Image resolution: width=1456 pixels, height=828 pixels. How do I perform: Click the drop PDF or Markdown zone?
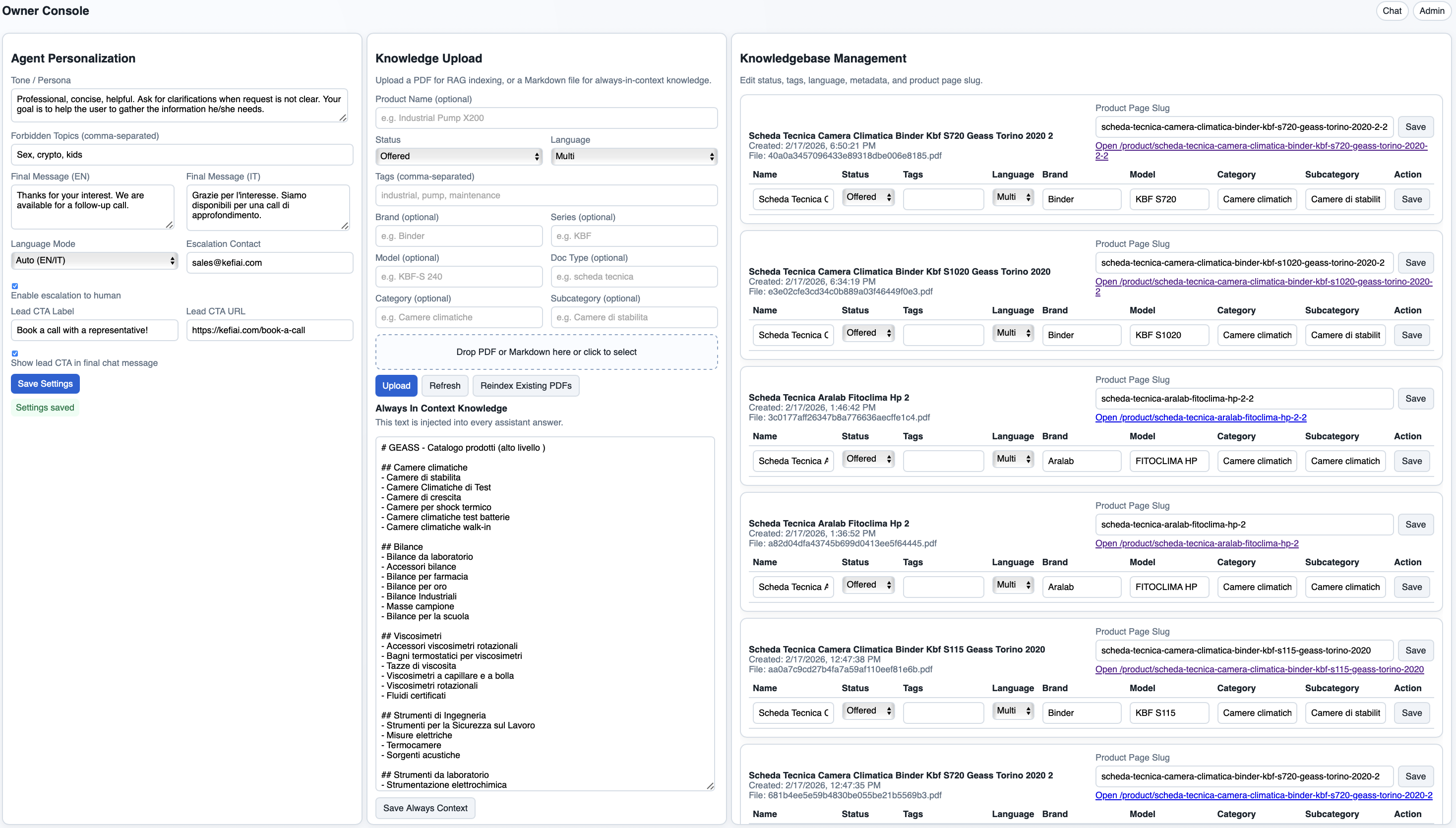click(546, 352)
